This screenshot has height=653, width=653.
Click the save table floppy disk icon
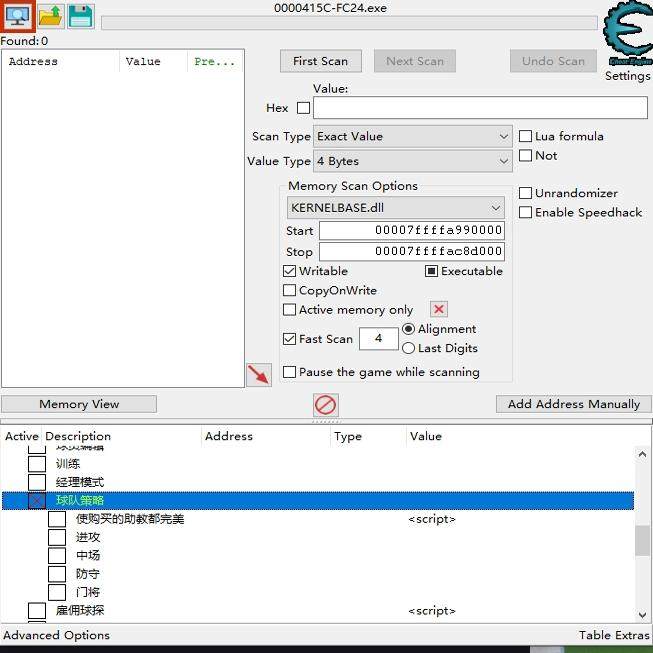80,16
